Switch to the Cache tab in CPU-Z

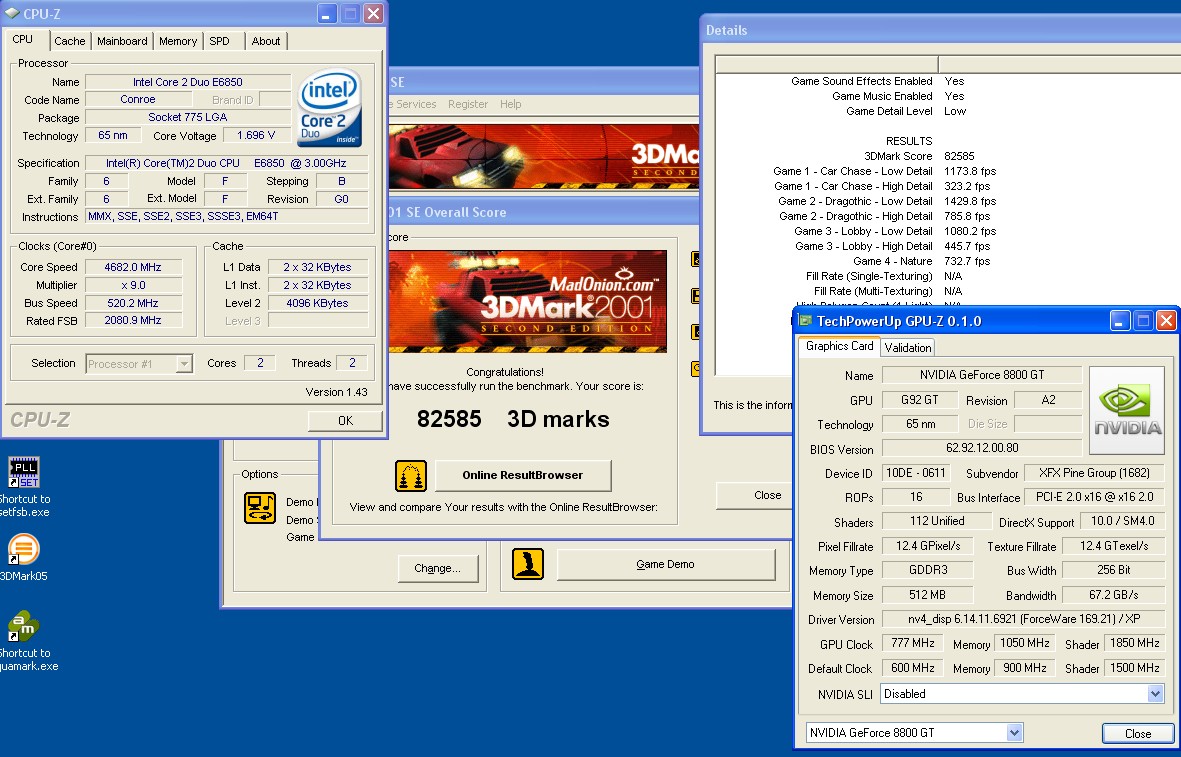pyautogui.click(x=69, y=41)
